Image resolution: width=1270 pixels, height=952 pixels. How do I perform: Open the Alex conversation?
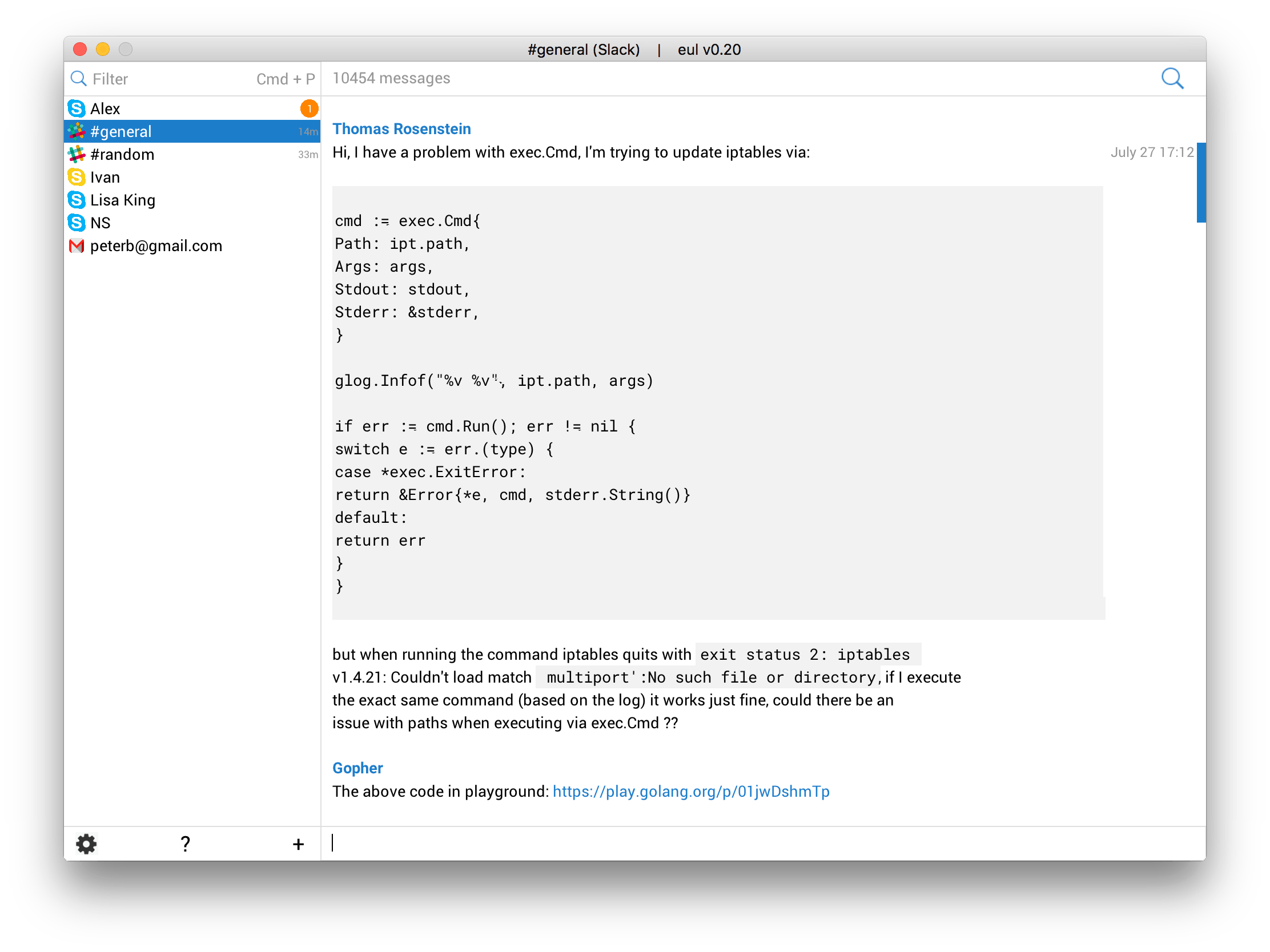pos(192,108)
